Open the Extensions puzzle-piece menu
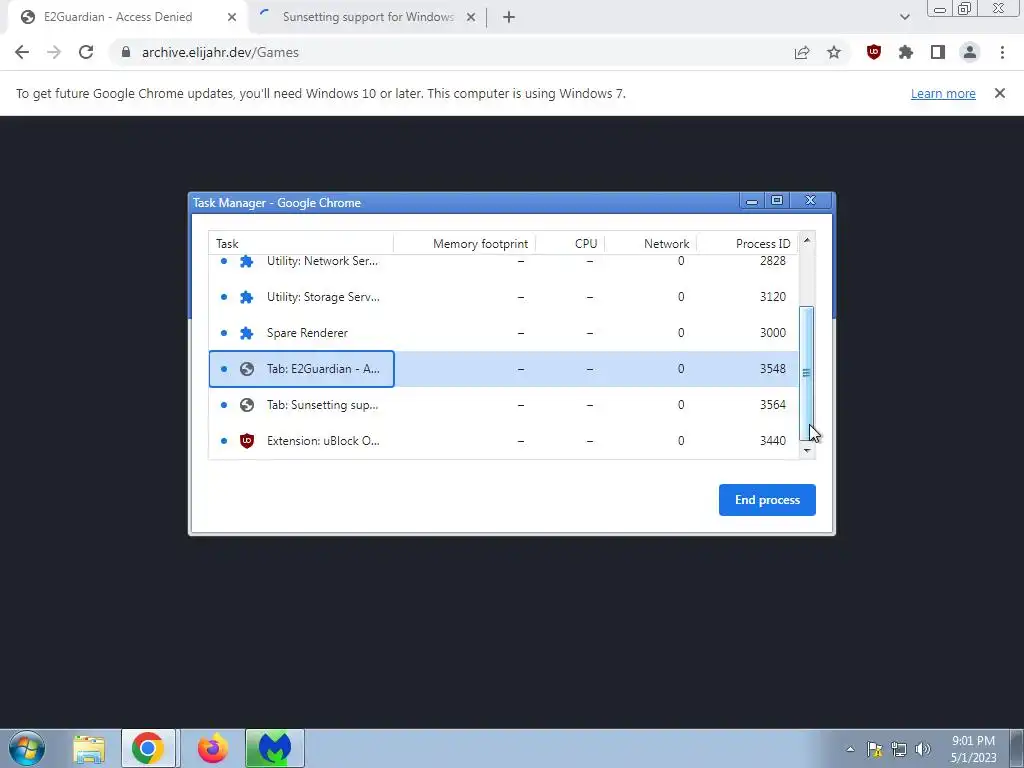The width and height of the screenshot is (1024, 768). click(906, 52)
